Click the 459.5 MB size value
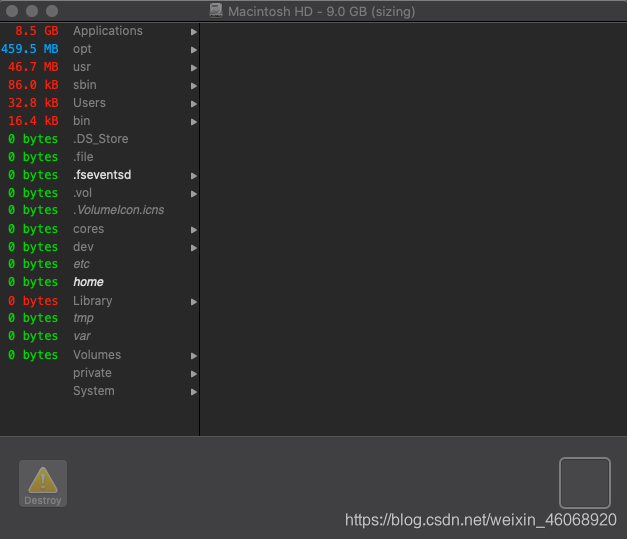The width and height of the screenshot is (627, 539). 30,49
